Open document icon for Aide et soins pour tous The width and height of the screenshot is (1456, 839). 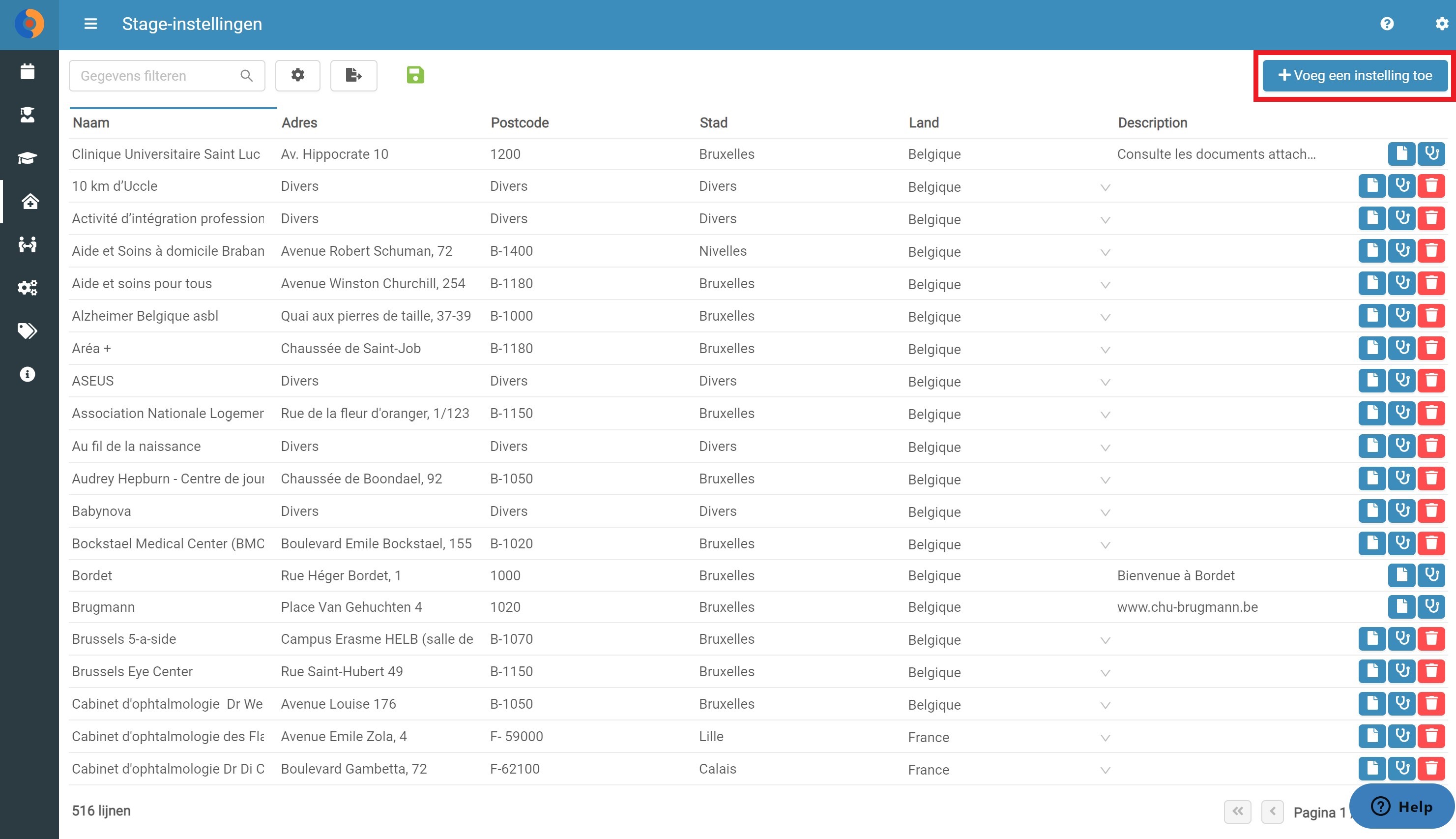(1372, 283)
